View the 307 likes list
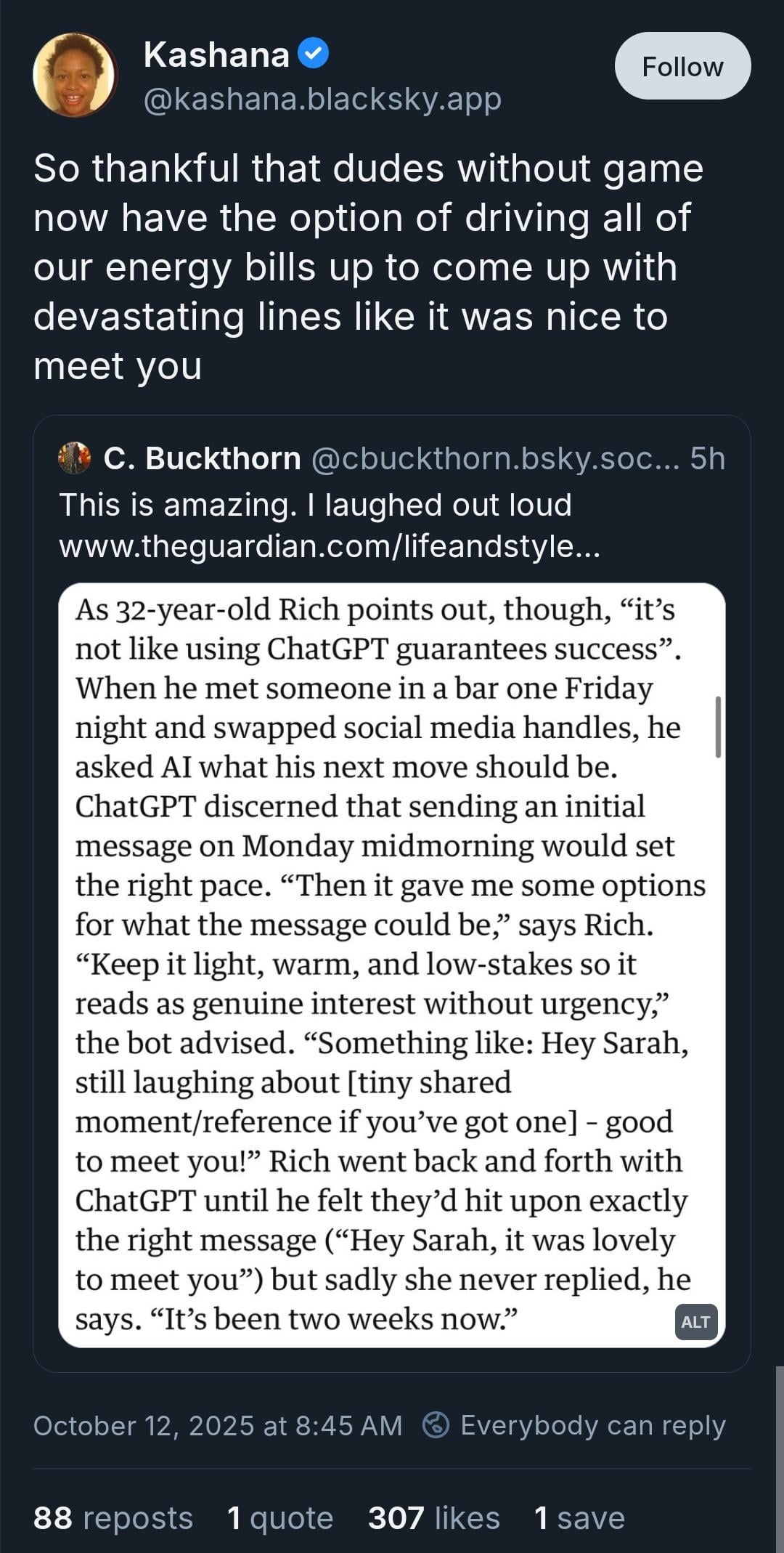The height and width of the screenshot is (1553, 784). [x=433, y=1517]
